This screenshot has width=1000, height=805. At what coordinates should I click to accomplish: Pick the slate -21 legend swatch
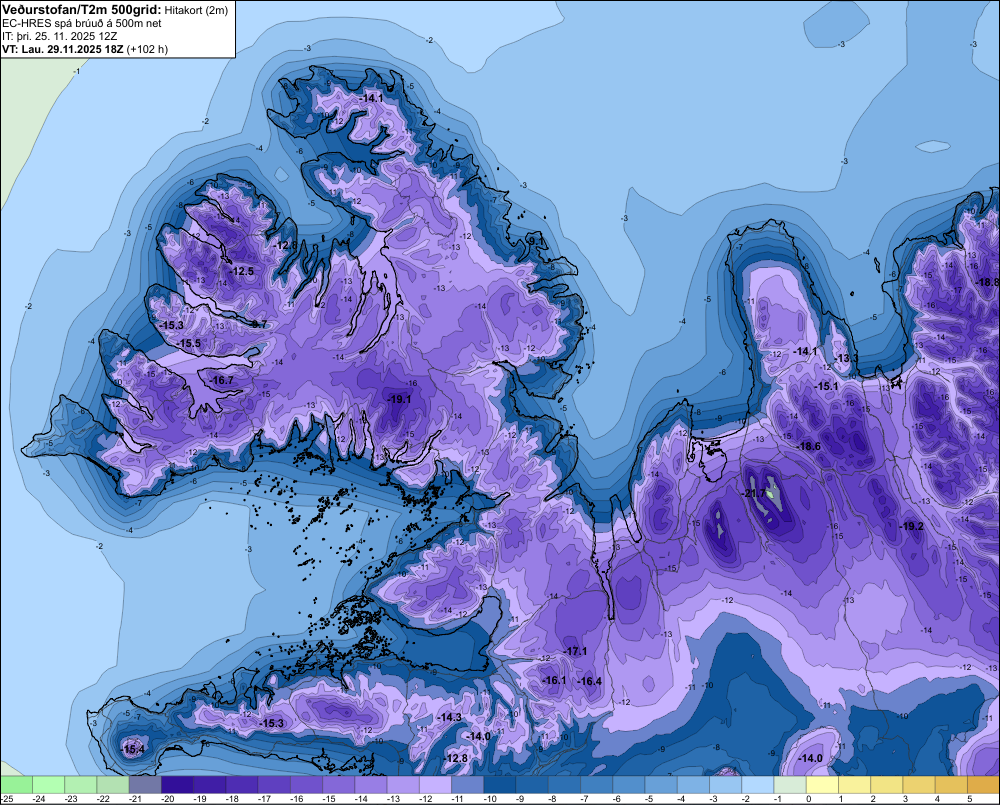[x=145, y=785]
